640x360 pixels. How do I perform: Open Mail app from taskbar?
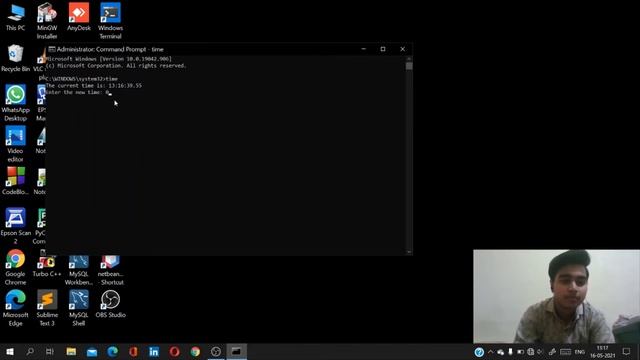click(92, 351)
